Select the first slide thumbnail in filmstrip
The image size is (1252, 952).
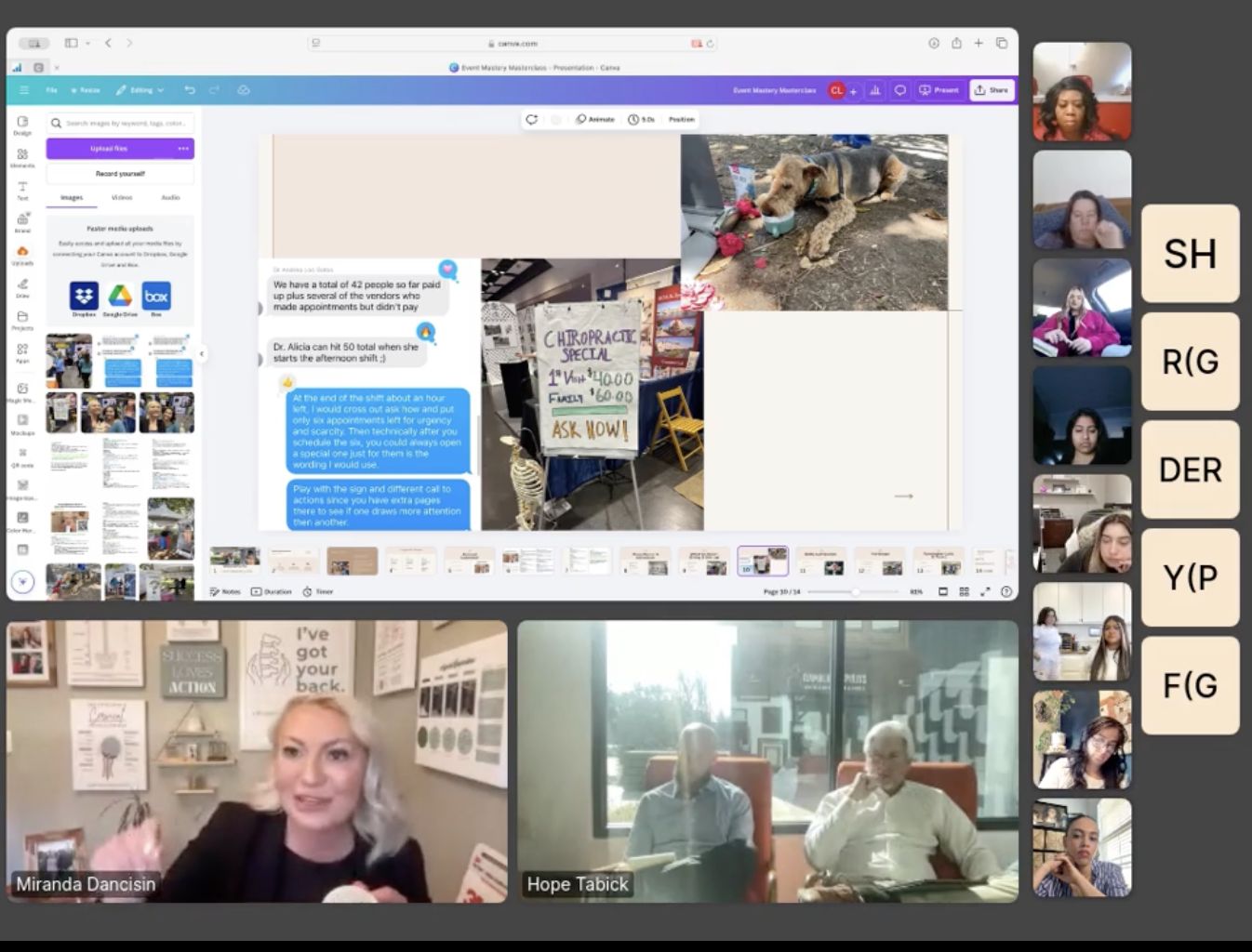234,561
